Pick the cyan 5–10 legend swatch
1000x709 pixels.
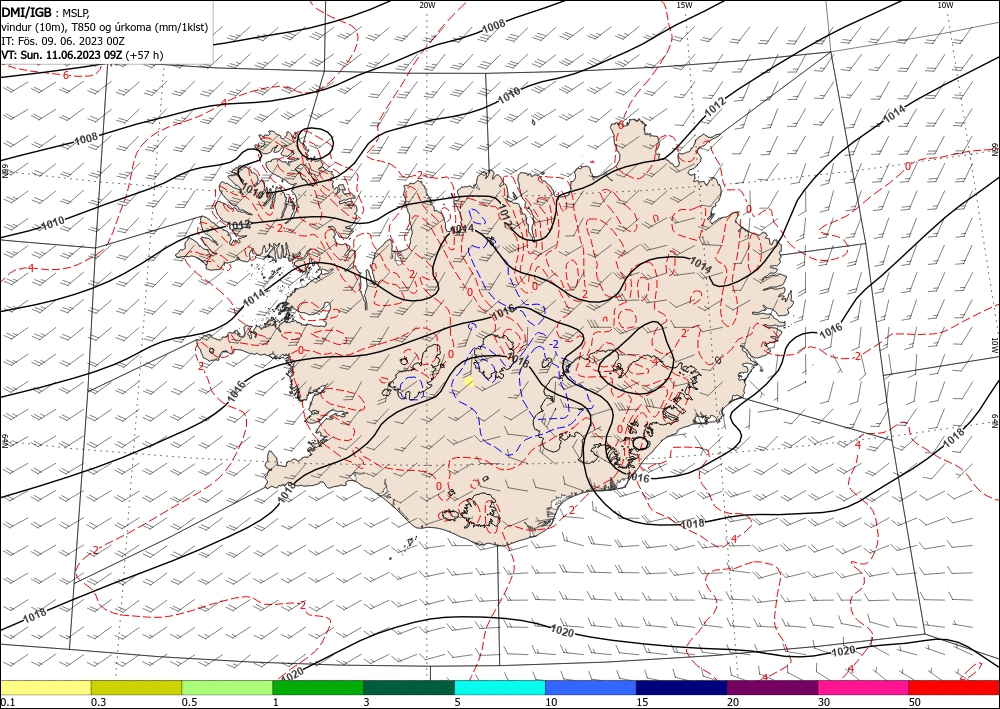[500, 687]
